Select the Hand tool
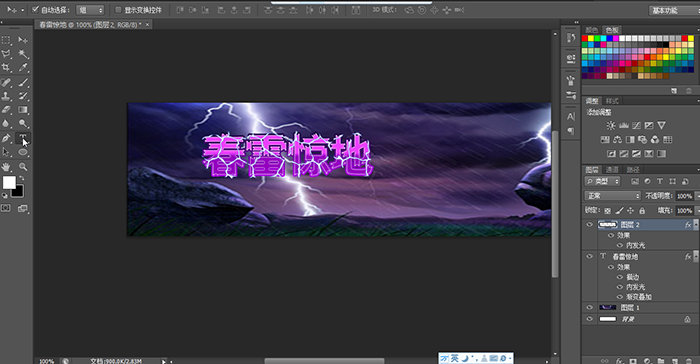The height and width of the screenshot is (364, 700). point(6,167)
